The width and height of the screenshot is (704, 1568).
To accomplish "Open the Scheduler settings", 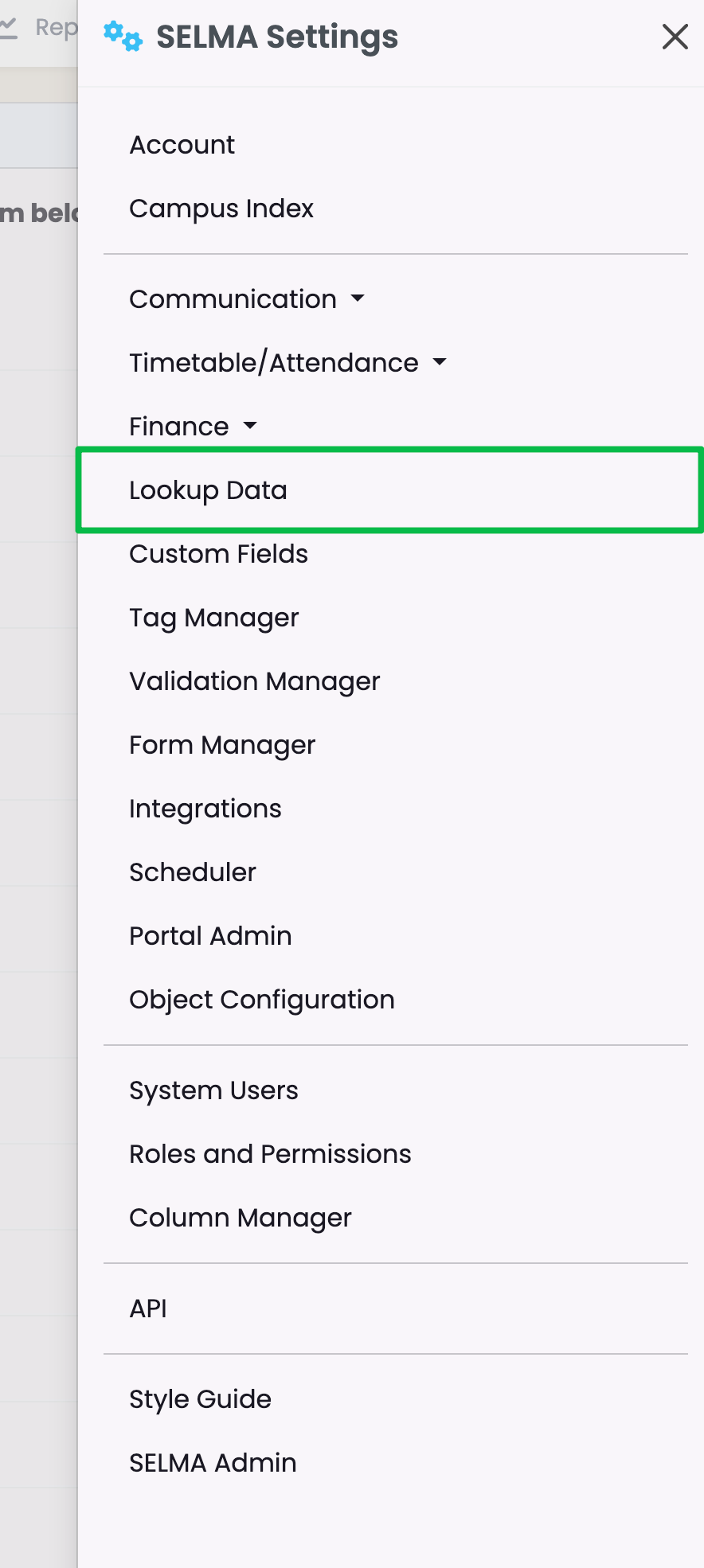I will pos(193,872).
